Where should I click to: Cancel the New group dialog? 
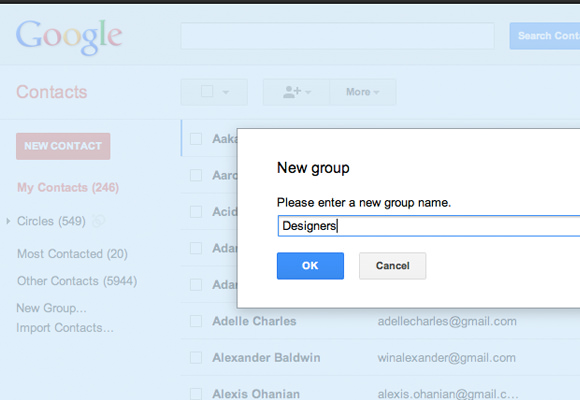click(392, 266)
